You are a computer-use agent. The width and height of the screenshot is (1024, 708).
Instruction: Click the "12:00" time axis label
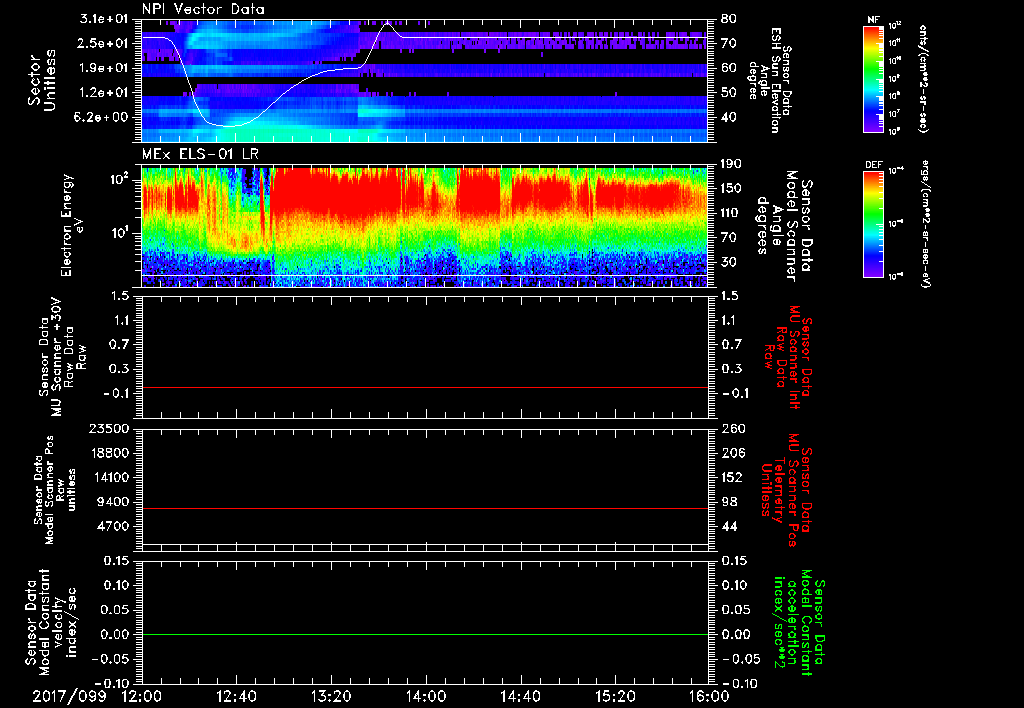142,696
